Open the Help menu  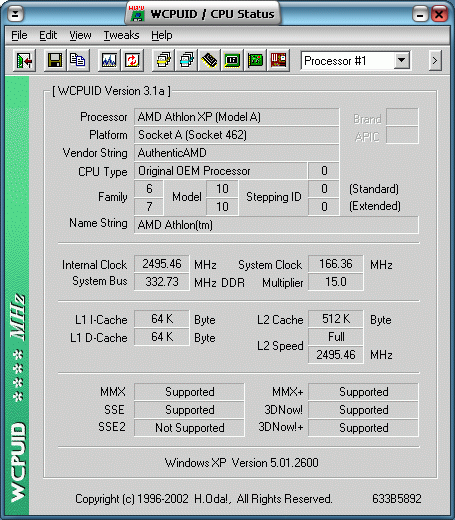tap(162, 35)
